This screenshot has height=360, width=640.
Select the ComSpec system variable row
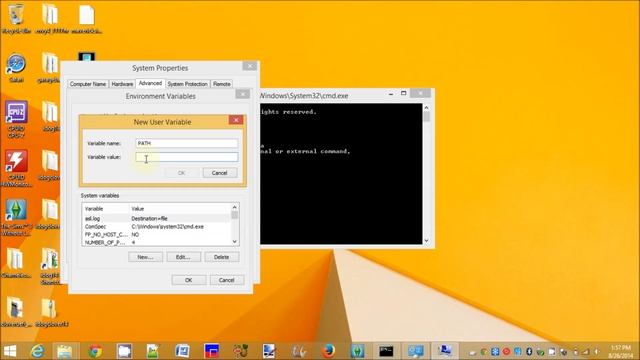156,227
